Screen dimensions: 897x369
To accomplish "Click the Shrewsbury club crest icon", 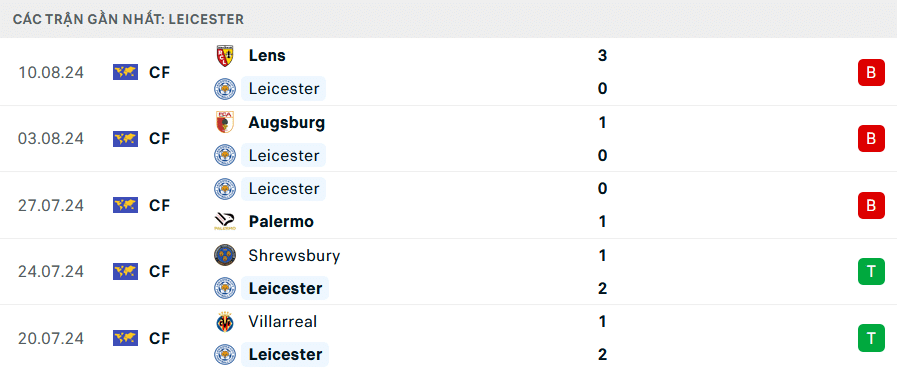I will tap(225, 255).
